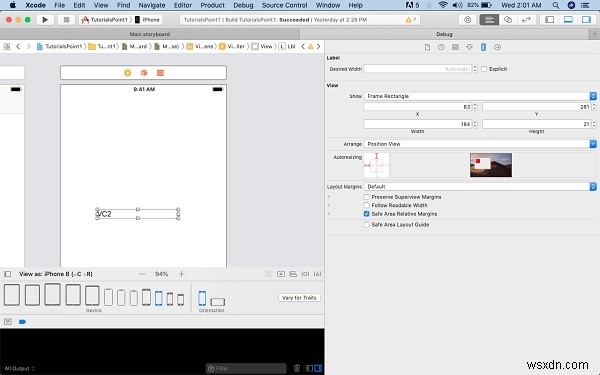Open the iPhone run destination selector

[148, 20]
